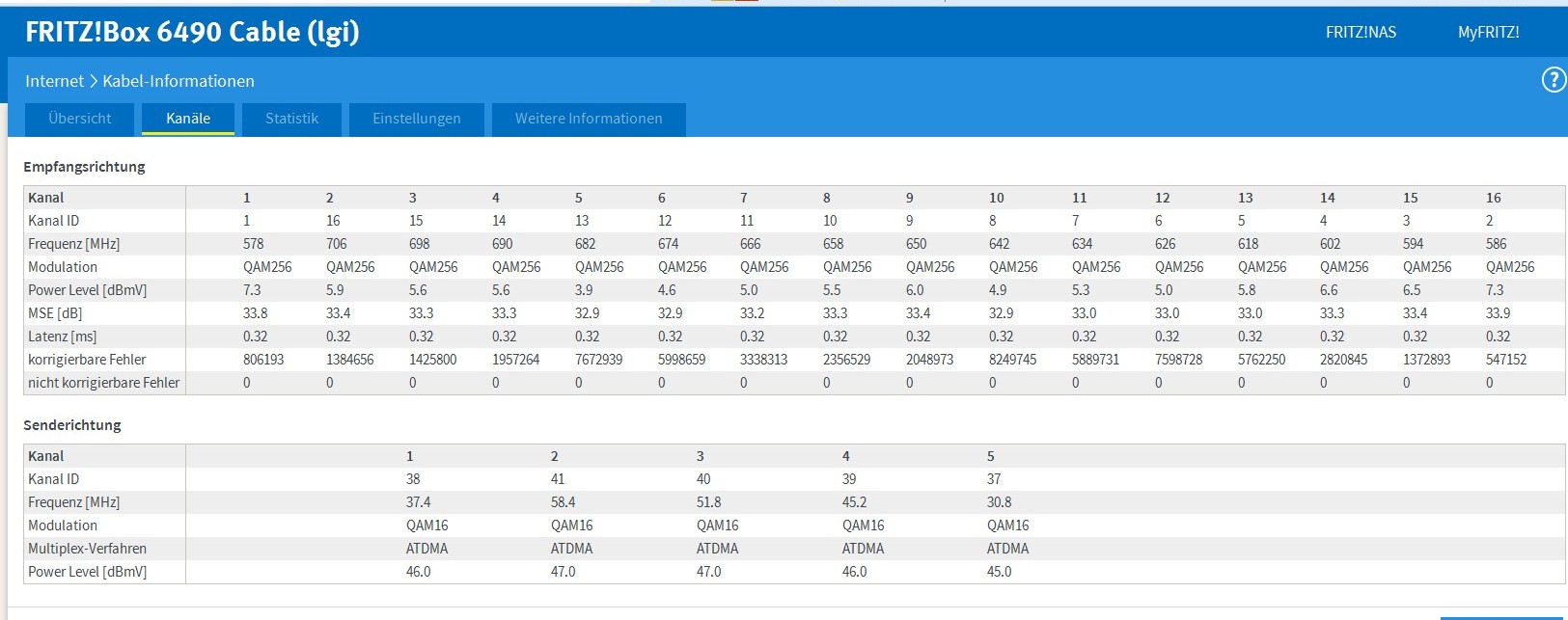Click the Multiplex-Verfahren row label
Image resolution: width=1568 pixels, height=620 pixels.
click(87, 549)
